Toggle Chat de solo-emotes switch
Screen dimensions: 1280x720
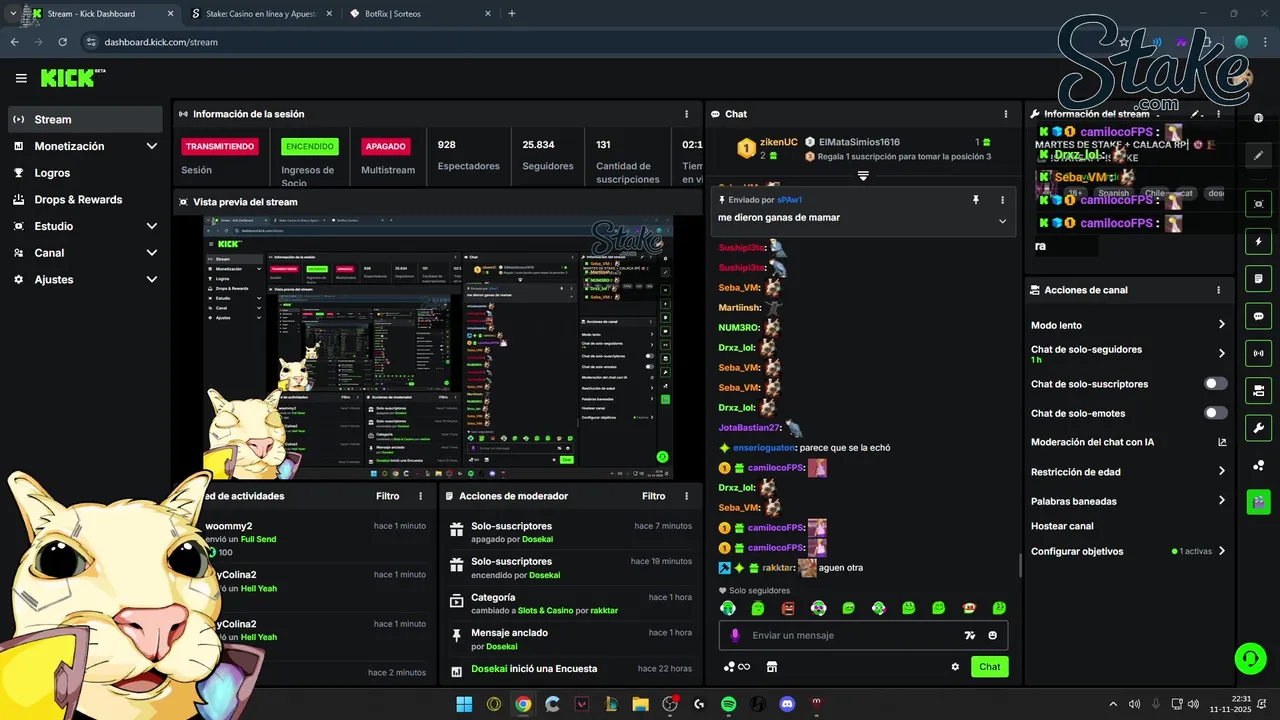tap(1216, 413)
